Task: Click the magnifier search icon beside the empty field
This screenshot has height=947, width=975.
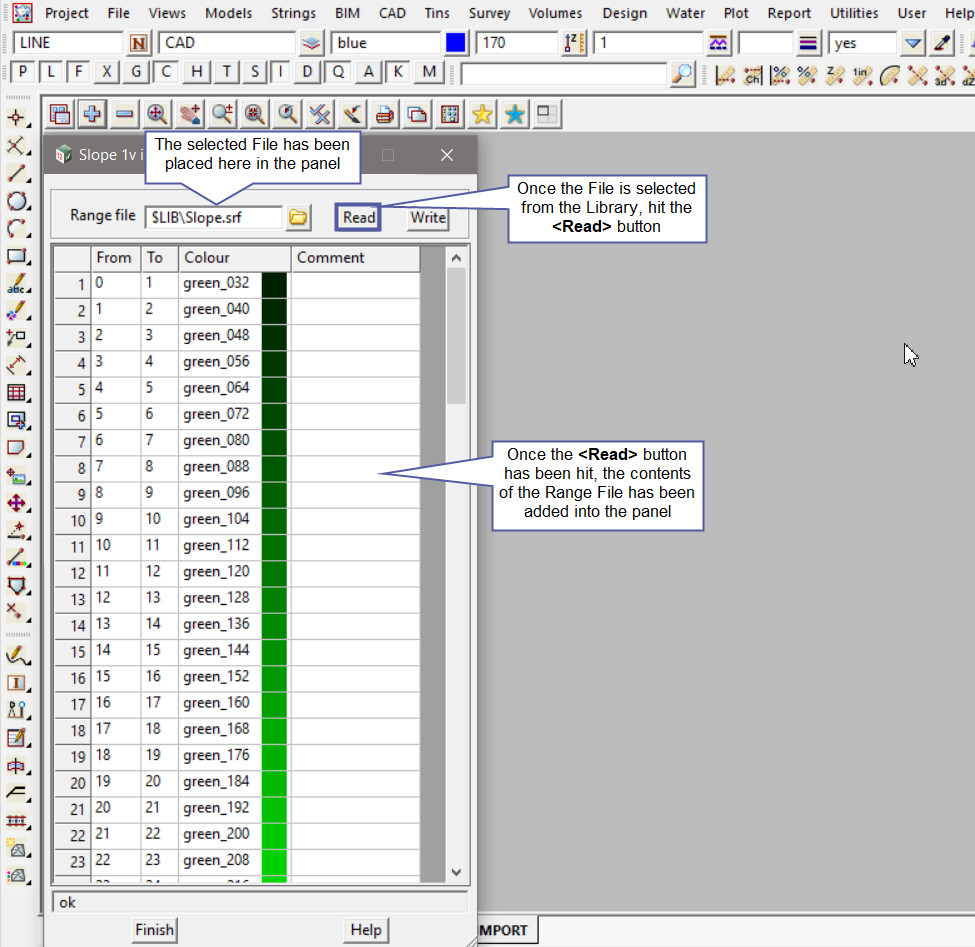Action: tap(682, 74)
